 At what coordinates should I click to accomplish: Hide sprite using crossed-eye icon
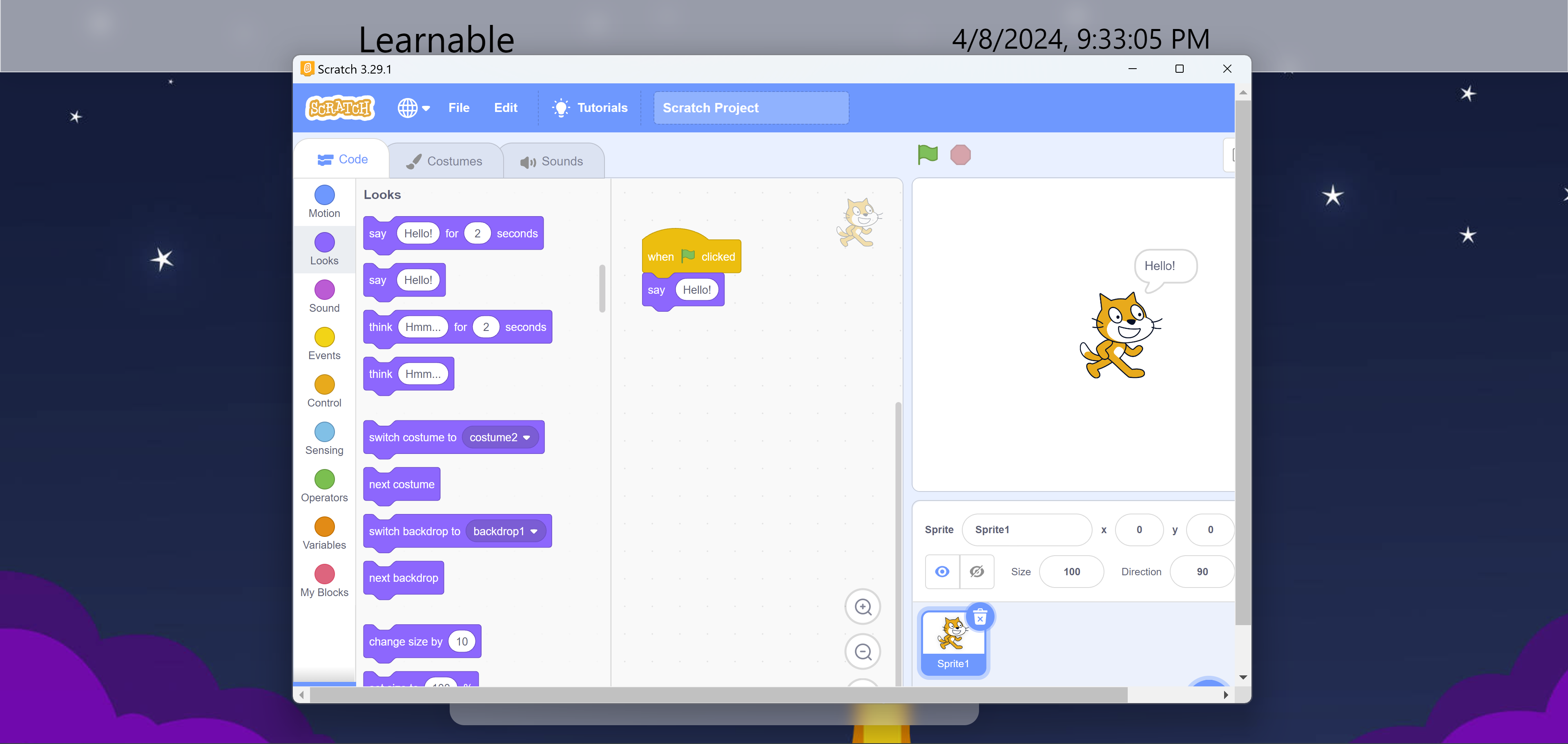976,572
